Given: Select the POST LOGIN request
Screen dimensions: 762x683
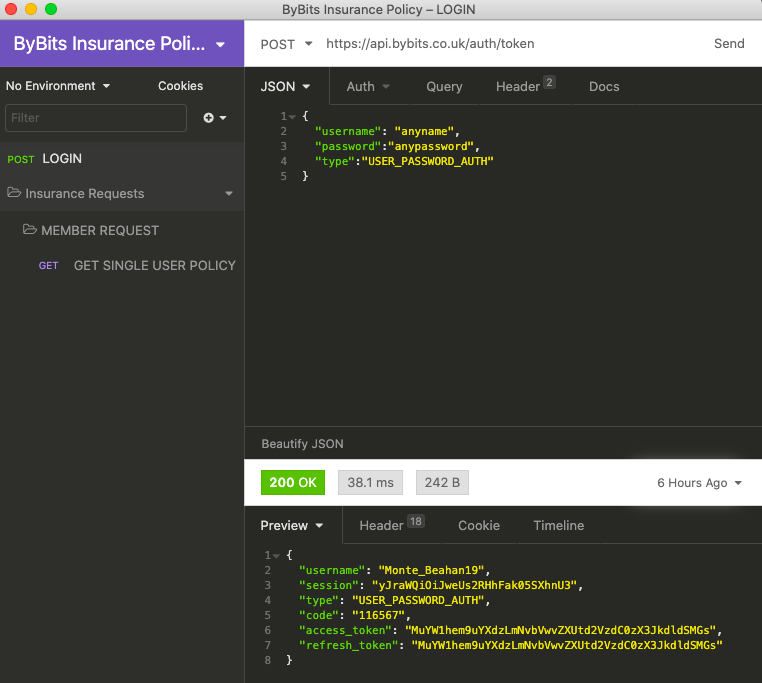Looking at the screenshot, I should click(121, 159).
